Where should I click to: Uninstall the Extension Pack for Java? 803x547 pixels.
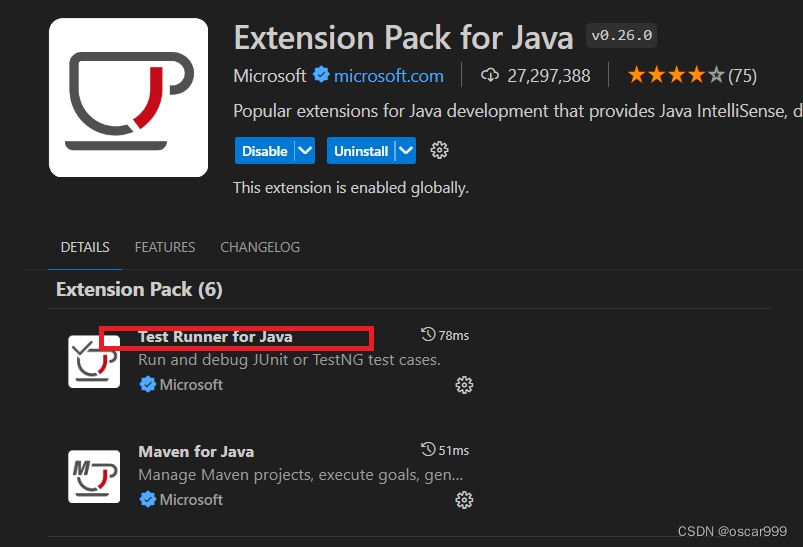[361, 151]
